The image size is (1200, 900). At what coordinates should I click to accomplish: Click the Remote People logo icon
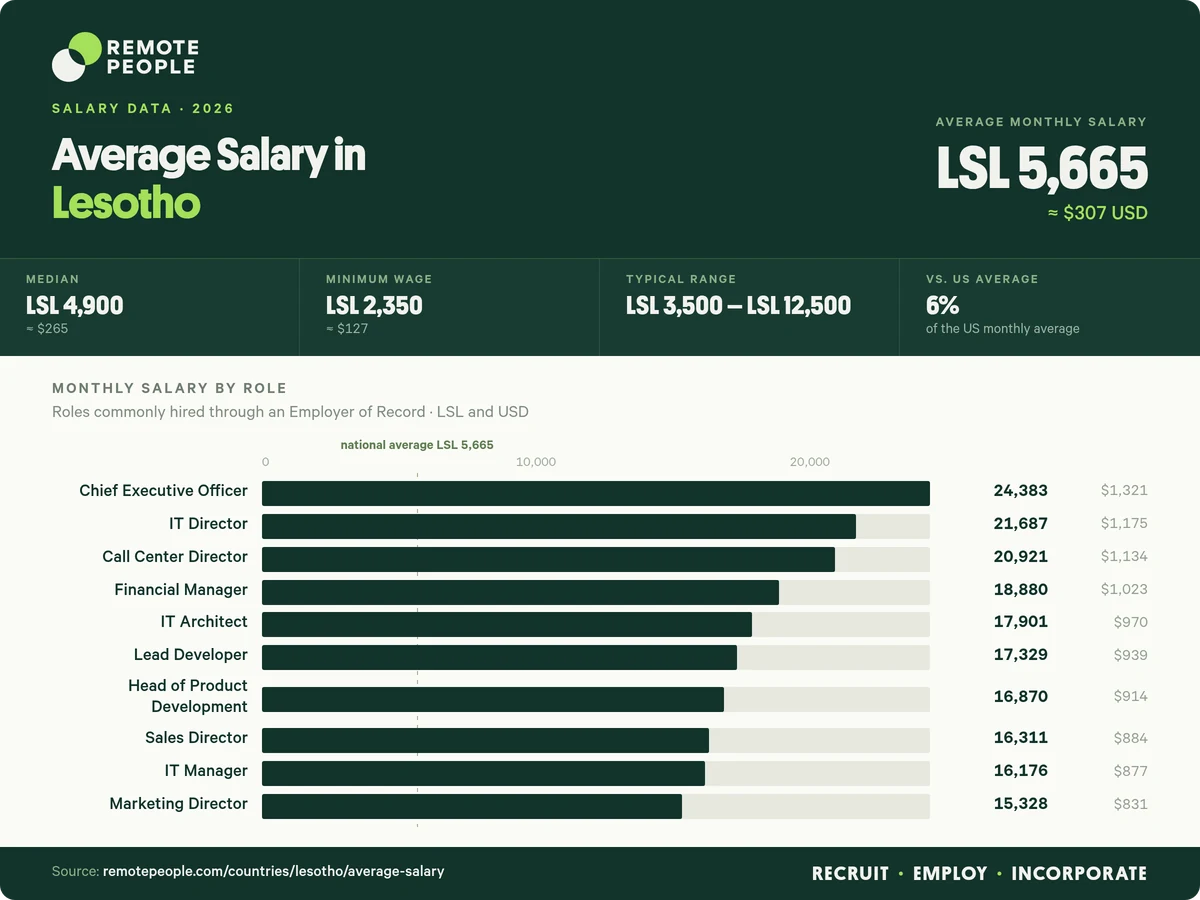(x=76, y=57)
